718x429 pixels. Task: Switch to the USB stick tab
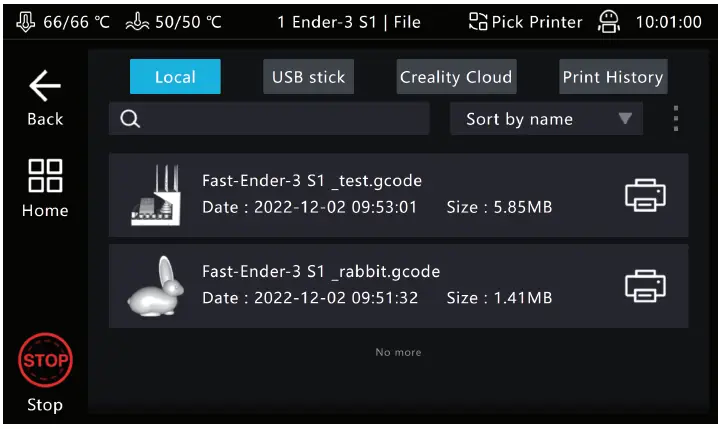tap(308, 76)
